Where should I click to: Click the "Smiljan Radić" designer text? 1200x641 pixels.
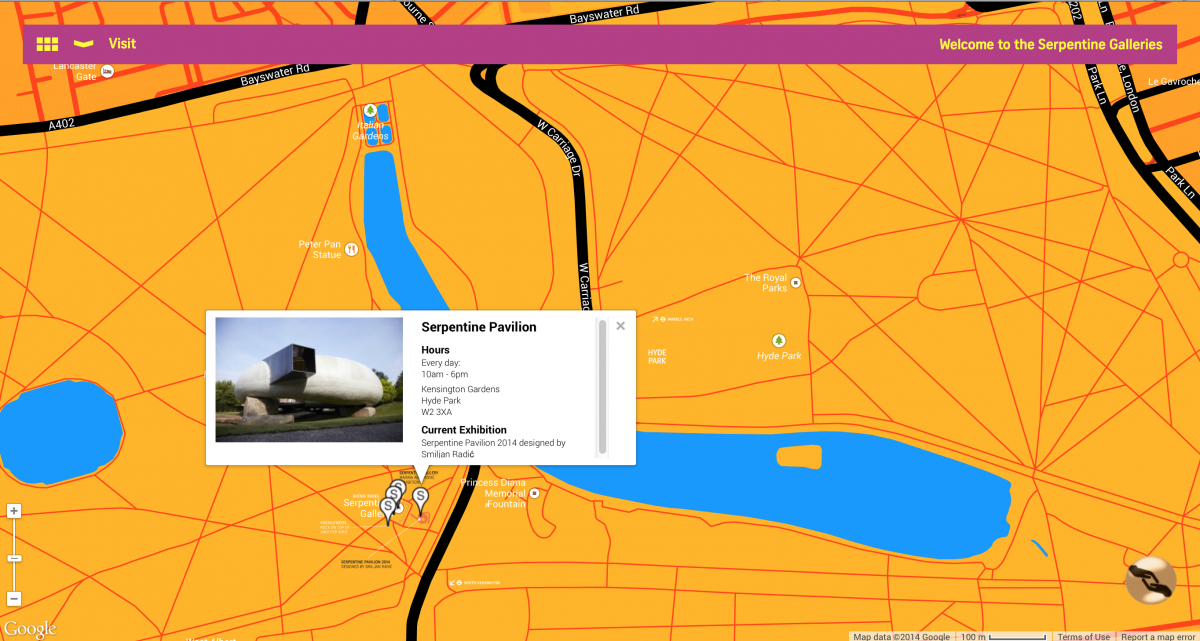[446, 454]
